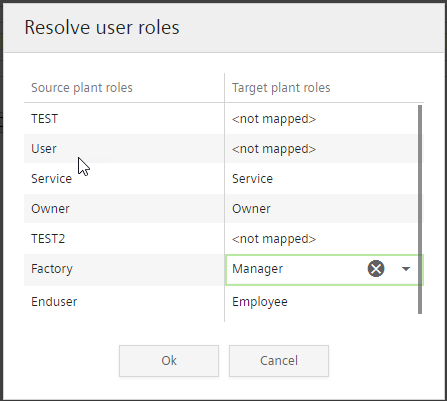Click the Owner target role cell

tap(321, 209)
